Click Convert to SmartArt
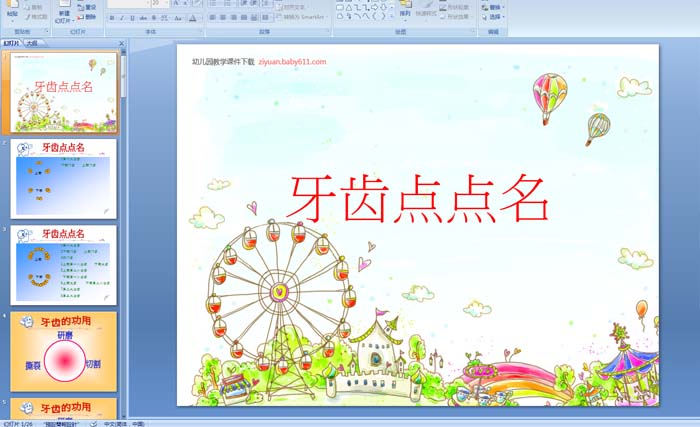Screen dimensions: 700x427 [301, 17]
